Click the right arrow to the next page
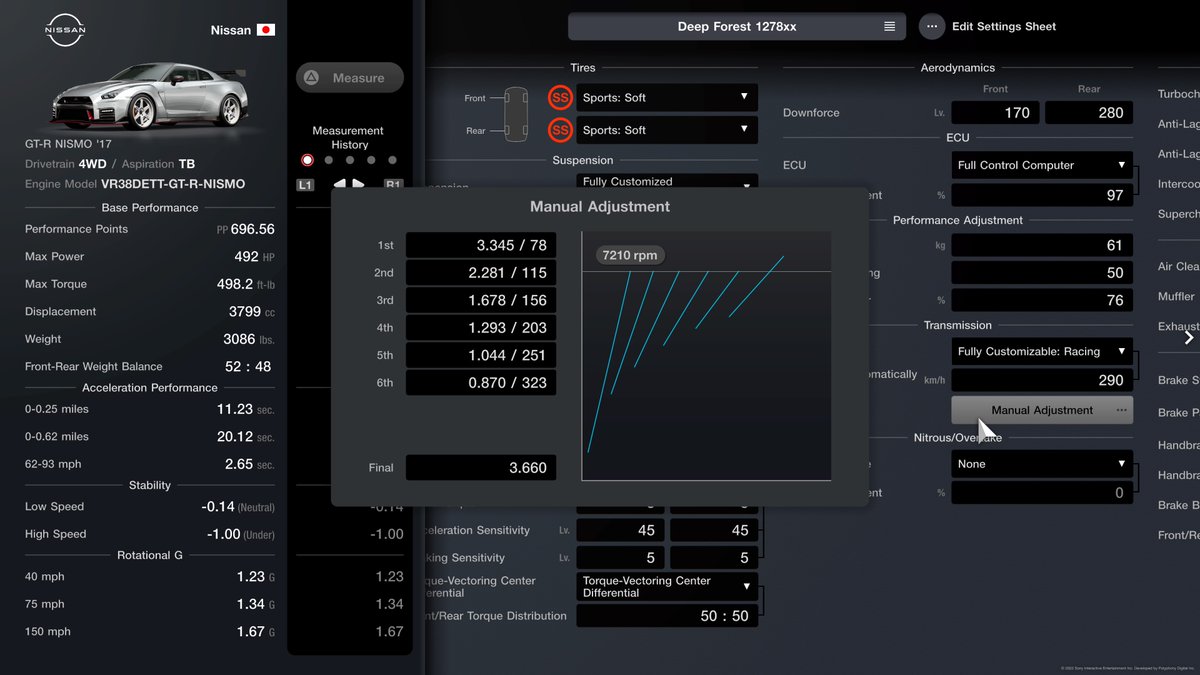 point(1189,338)
